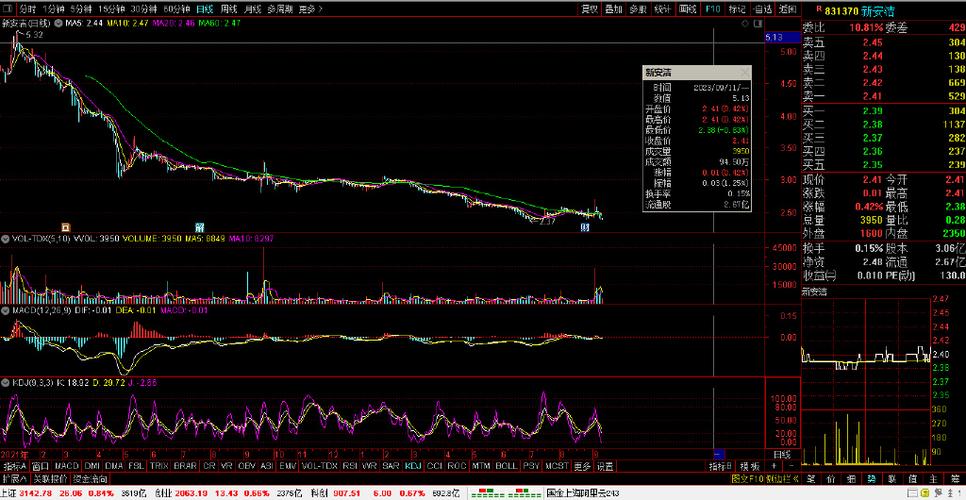Switch indicator to MACD

pos(67,466)
